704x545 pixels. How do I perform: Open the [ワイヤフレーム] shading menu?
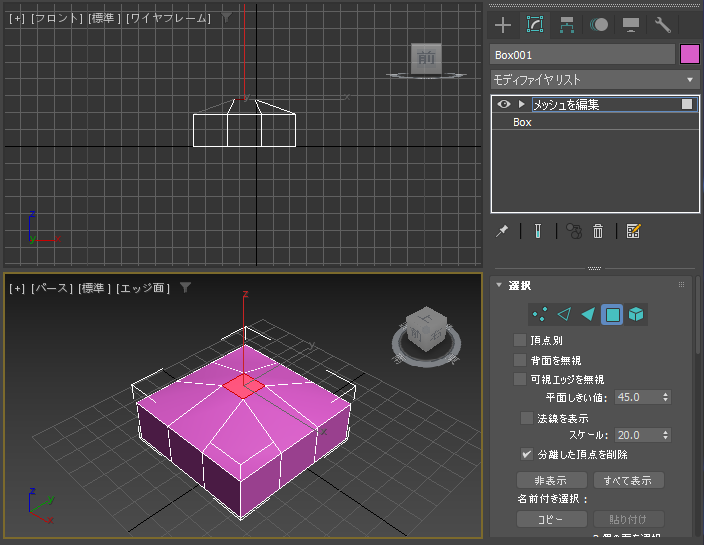click(168, 18)
